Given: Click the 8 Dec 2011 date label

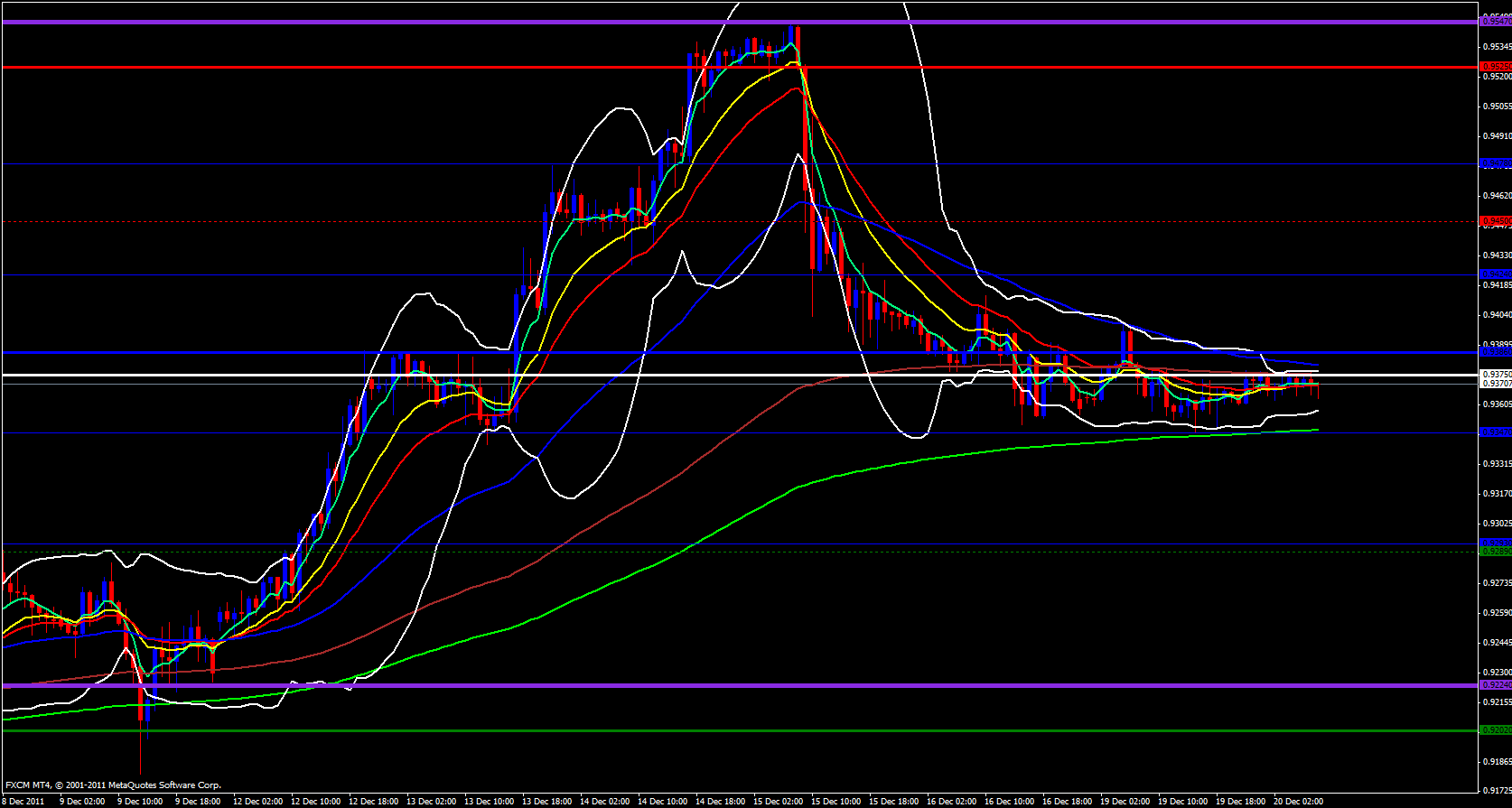Looking at the screenshot, I should 23,801.
